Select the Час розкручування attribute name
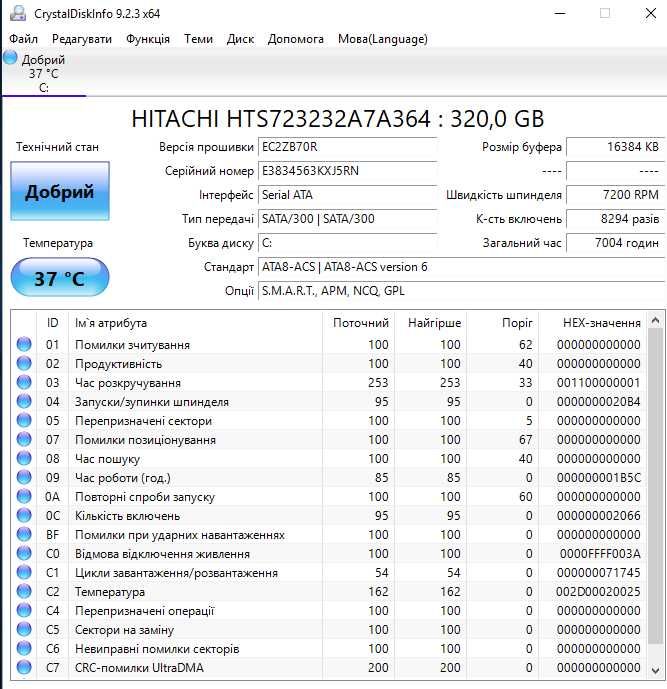667x689 pixels. [128, 383]
